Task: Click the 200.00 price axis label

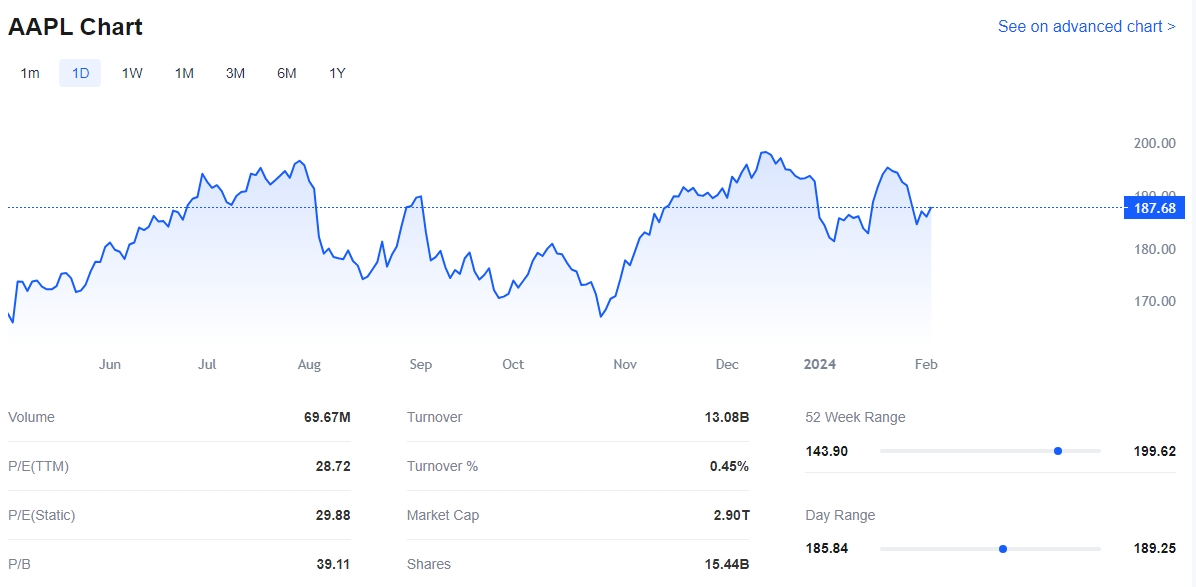Action: pos(1154,143)
